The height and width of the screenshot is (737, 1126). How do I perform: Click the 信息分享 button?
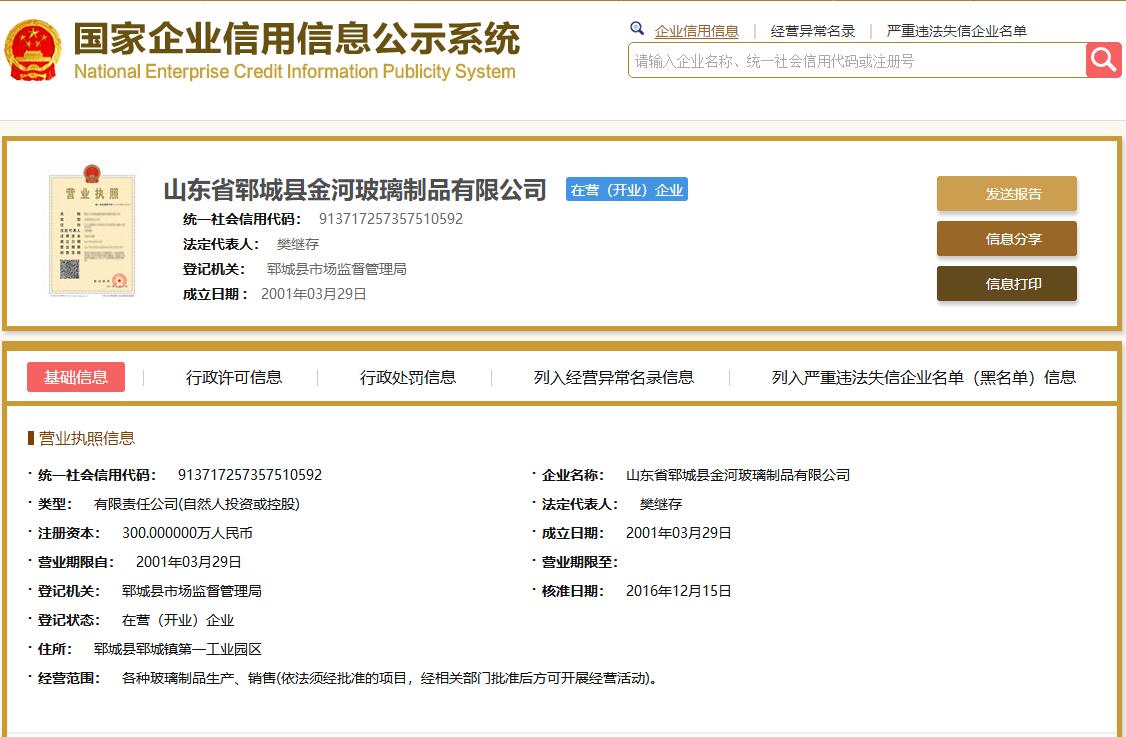coord(1006,238)
